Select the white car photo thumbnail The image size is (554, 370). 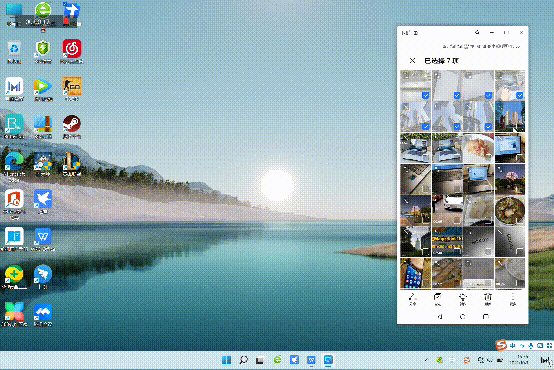pos(447,211)
